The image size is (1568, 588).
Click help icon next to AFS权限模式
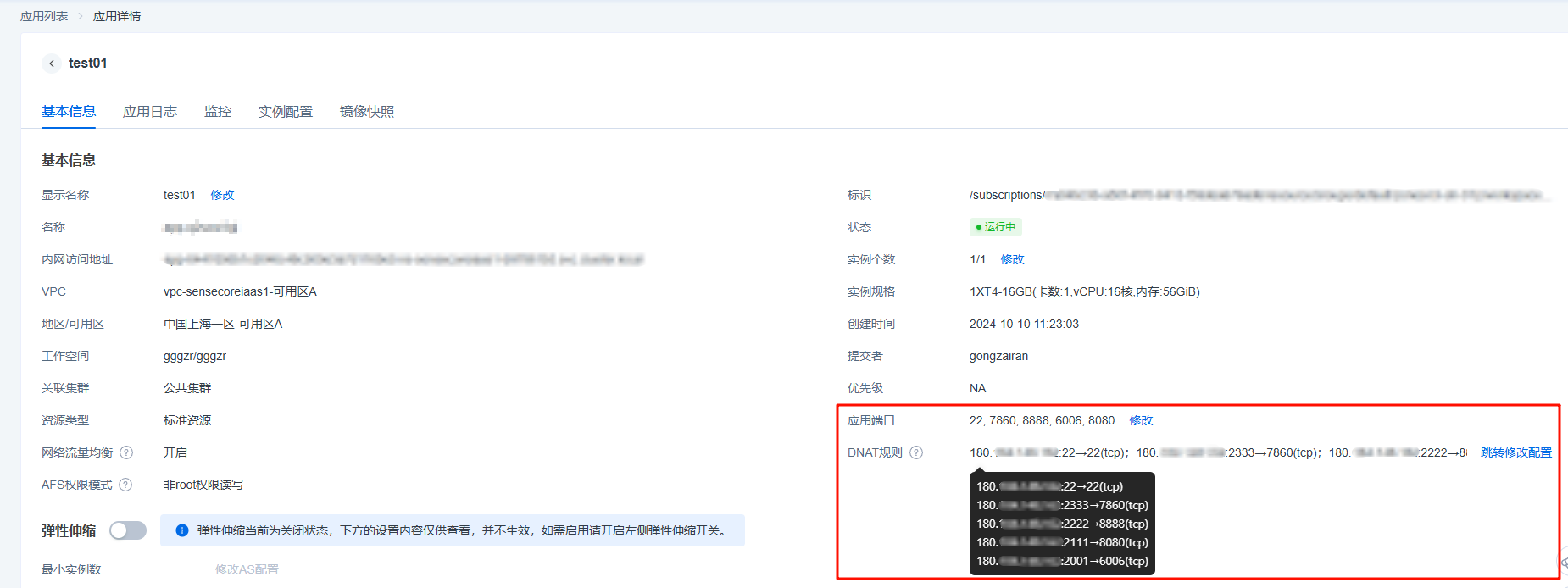tap(125, 485)
